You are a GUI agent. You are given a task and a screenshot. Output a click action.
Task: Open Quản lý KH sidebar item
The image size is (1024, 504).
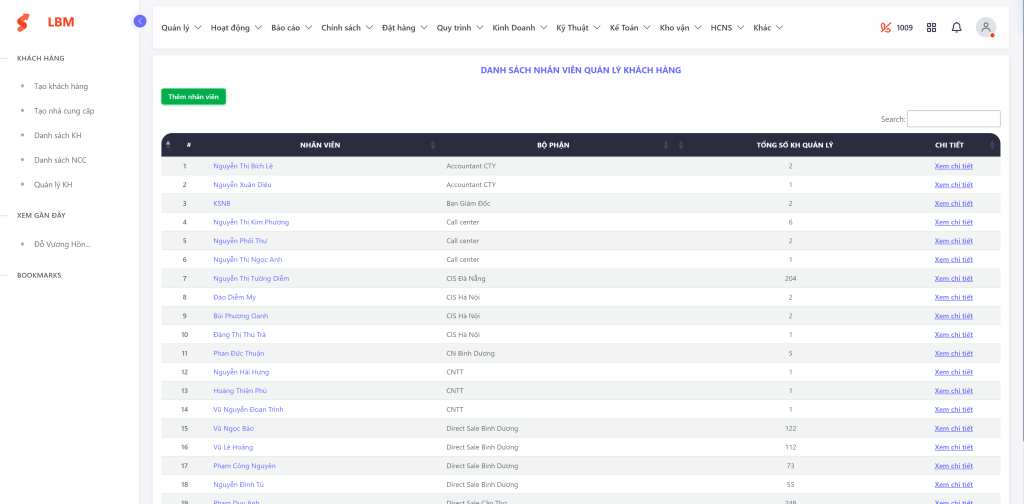pos(53,185)
